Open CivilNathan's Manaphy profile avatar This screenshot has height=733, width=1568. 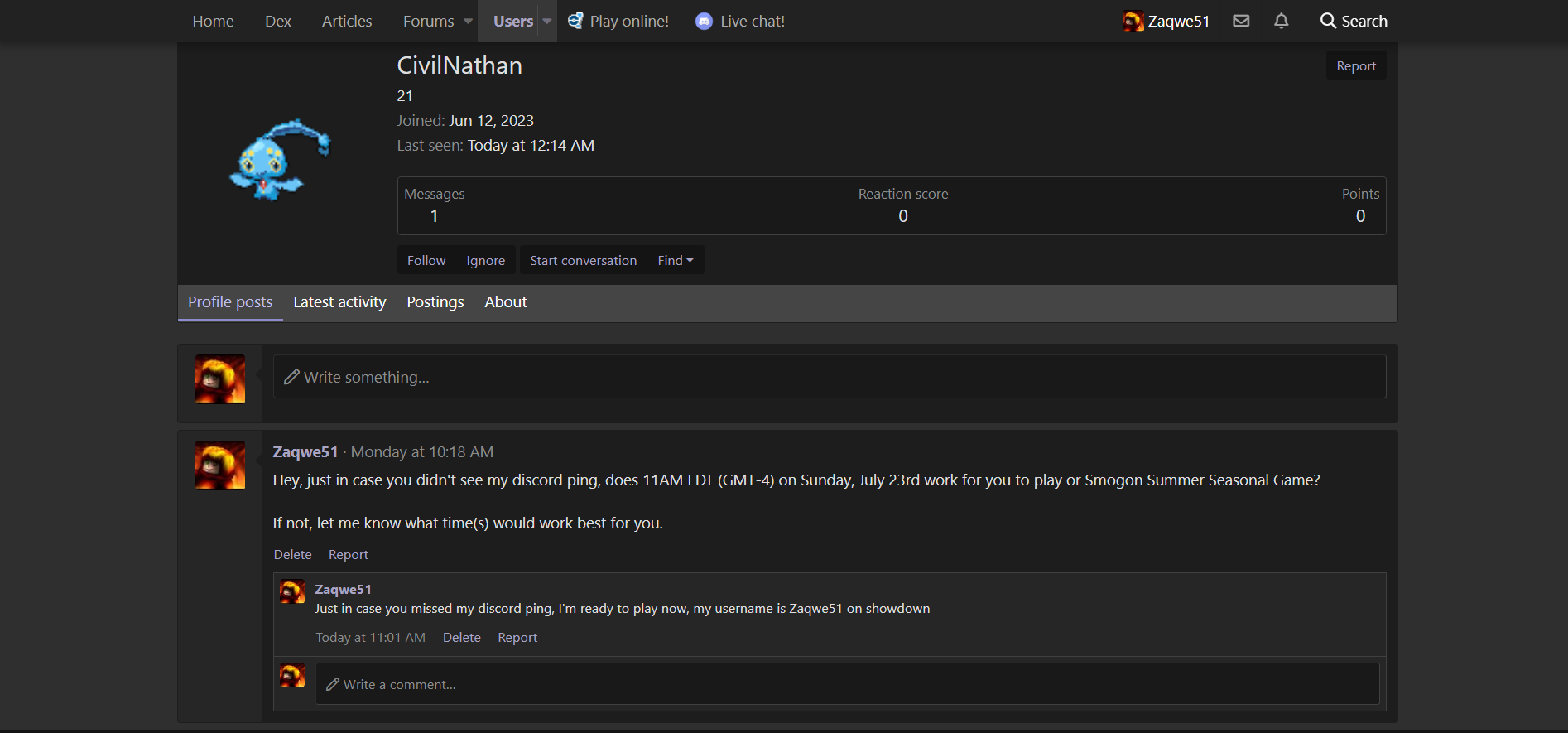click(280, 159)
